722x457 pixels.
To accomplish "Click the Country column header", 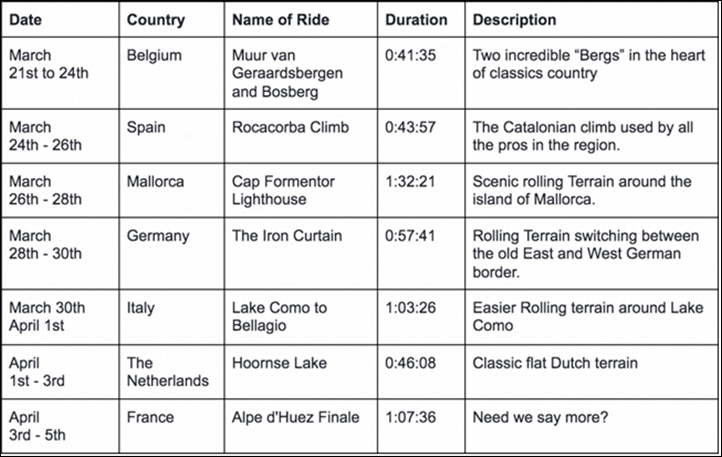I will click(172, 20).
